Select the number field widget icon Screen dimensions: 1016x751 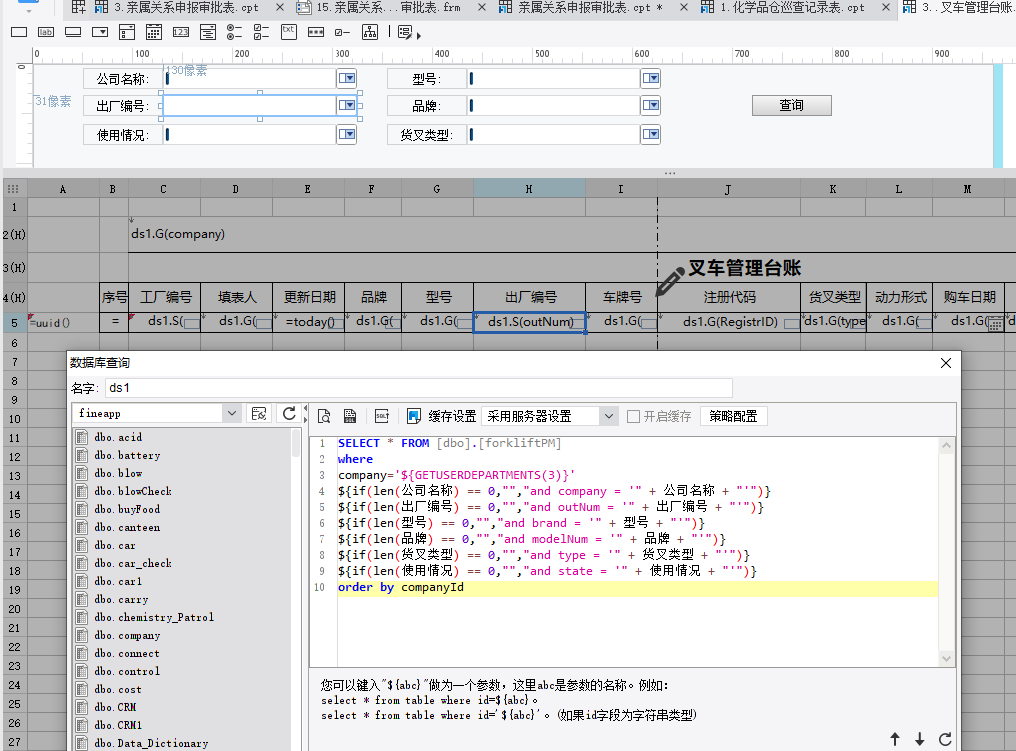[x=181, y=32]
